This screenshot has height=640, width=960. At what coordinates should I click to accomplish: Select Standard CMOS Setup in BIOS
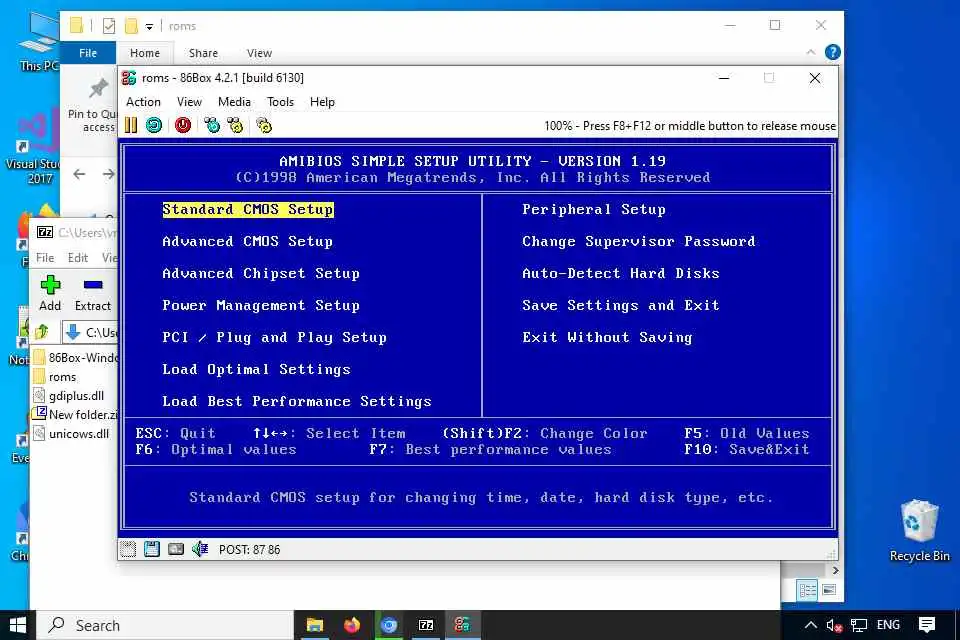coord(248,209)
